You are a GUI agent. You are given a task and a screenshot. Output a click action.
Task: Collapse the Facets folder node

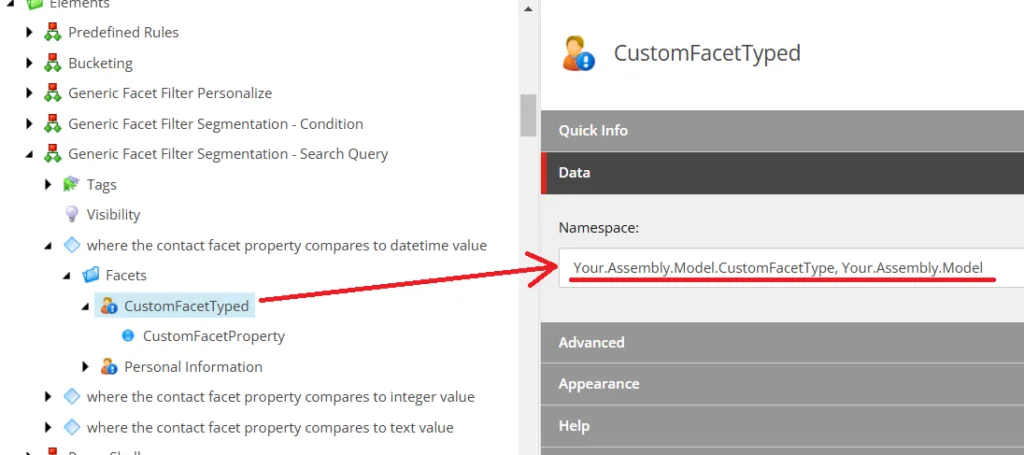click(x=67, y=275)
